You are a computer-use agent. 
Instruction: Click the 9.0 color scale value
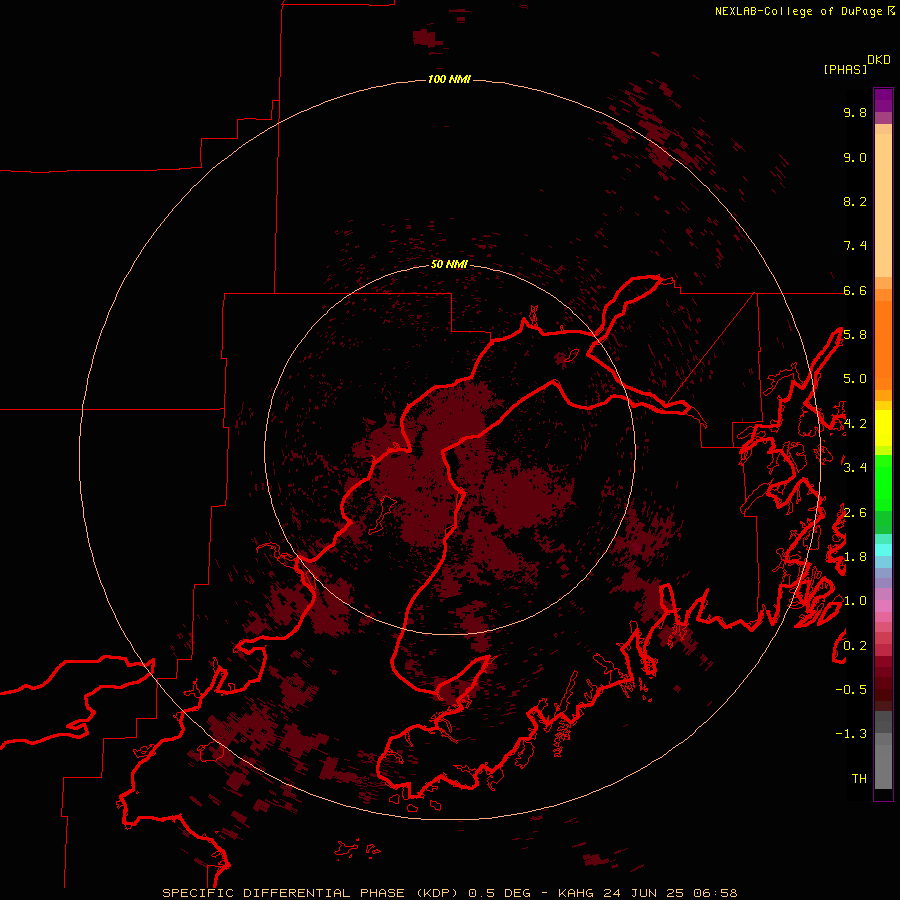855,157
